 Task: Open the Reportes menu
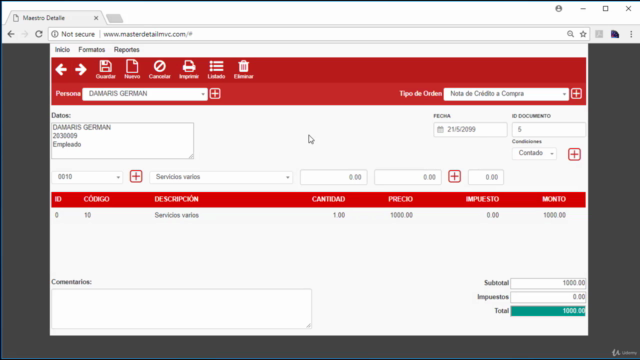(x=127, y=50)
